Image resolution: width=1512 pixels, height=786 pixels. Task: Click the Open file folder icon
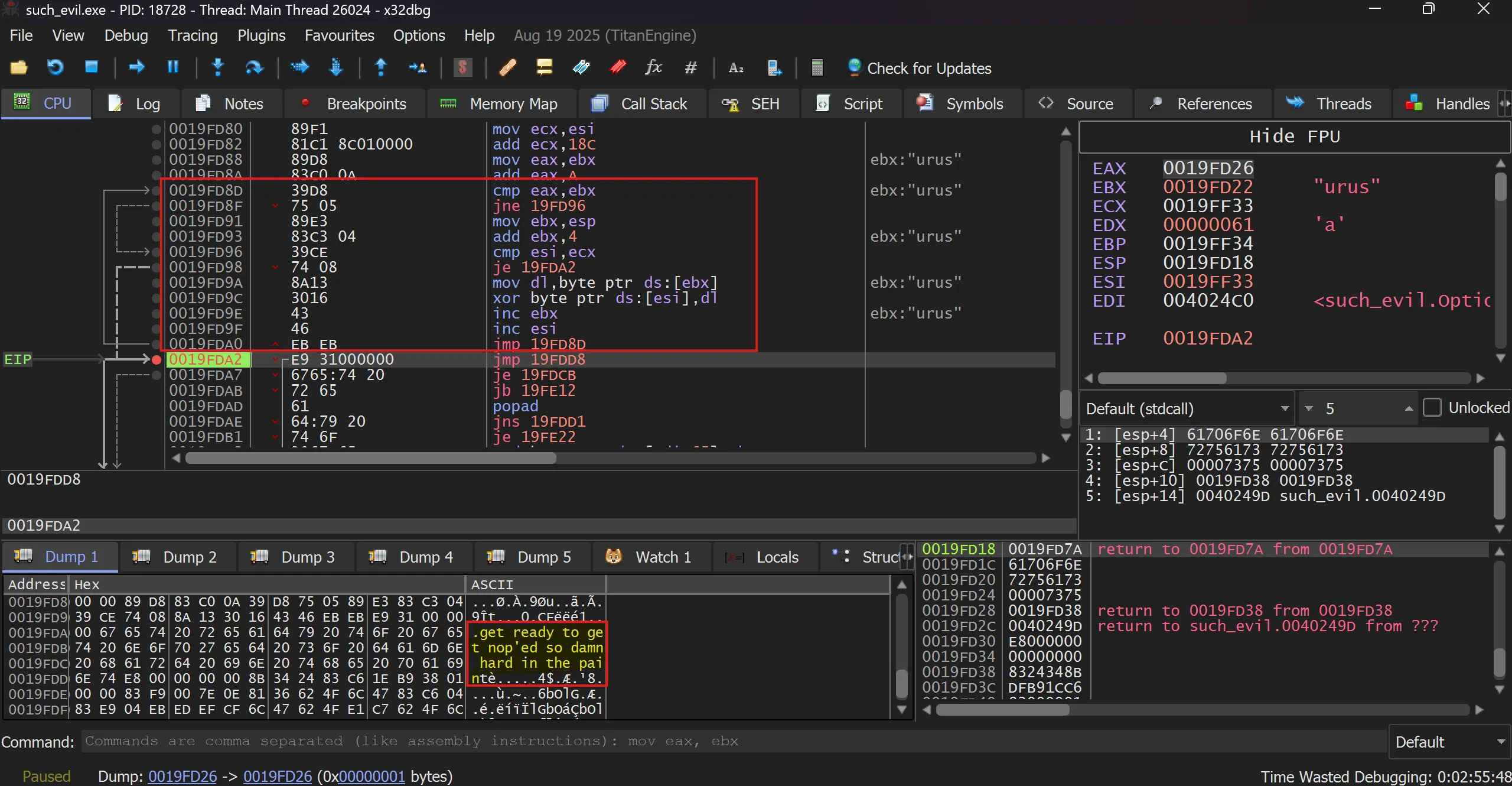19,67
